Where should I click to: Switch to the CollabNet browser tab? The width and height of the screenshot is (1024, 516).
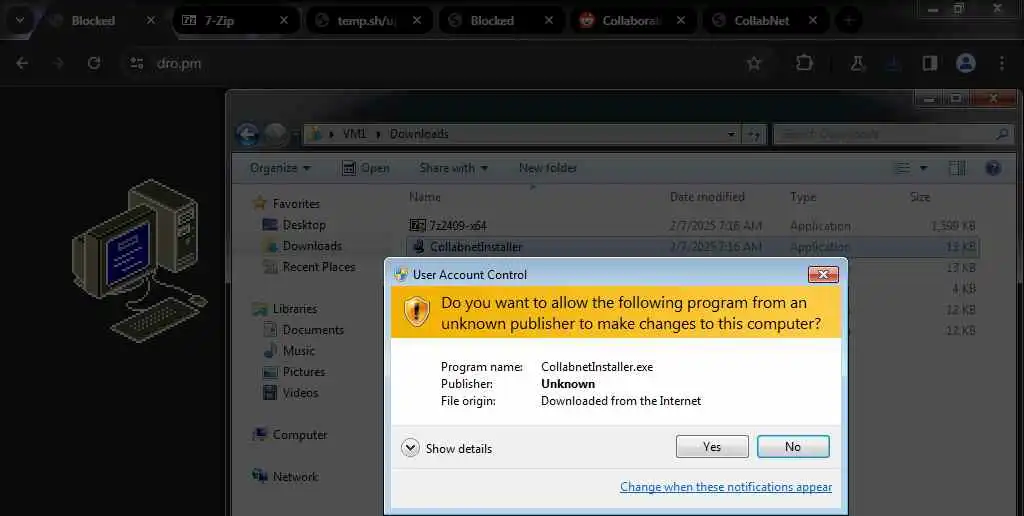pyautogui.click(x=764, y=20)
